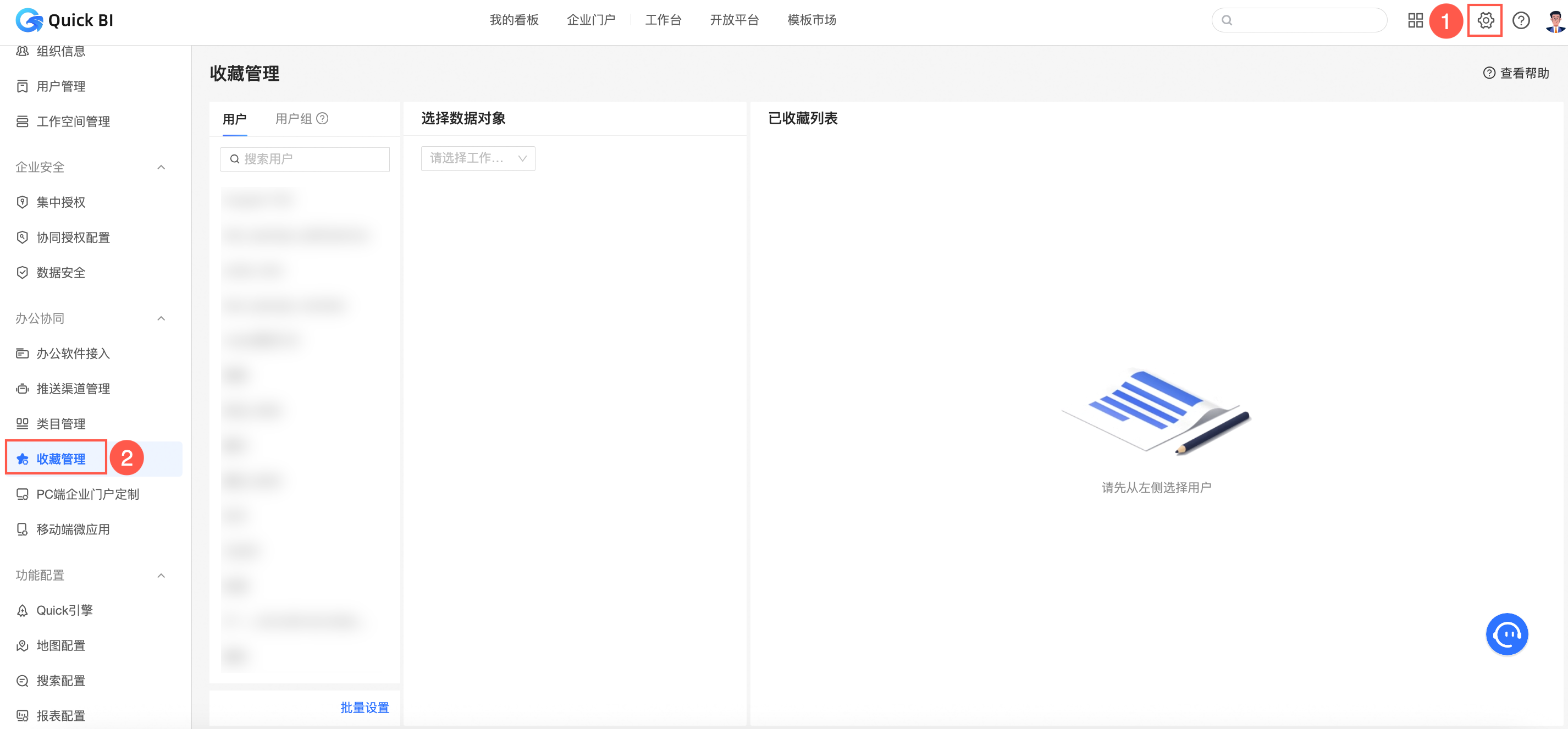The width and height of the screenshot is (1568, 729).
Task: Click the Quick BI logo
Action: 64,20
